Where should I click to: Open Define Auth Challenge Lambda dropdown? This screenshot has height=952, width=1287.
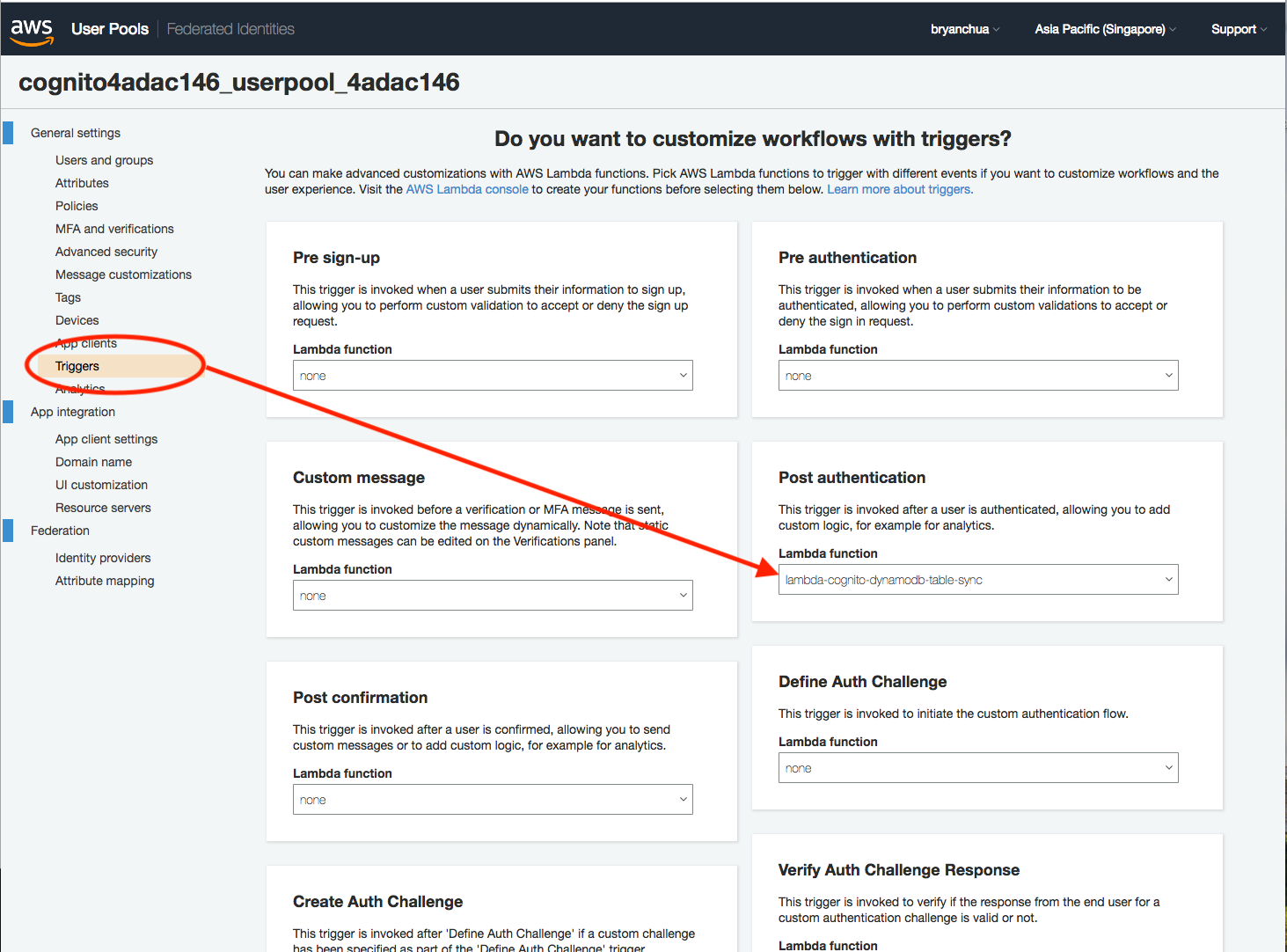pos(978,768)
